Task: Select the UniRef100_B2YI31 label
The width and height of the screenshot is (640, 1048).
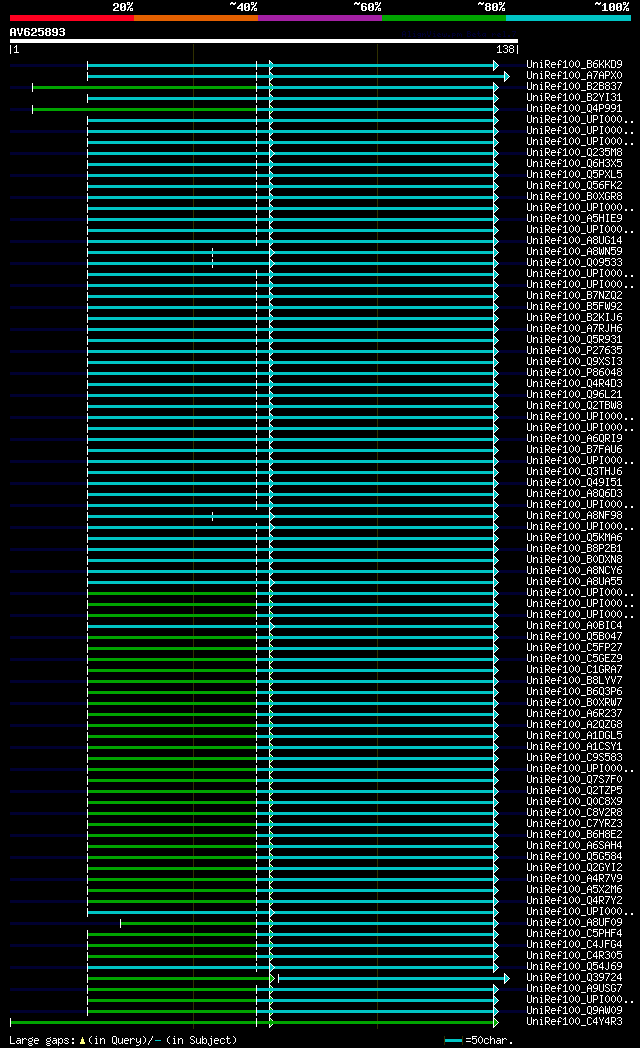Action: [x=574, y=98]
